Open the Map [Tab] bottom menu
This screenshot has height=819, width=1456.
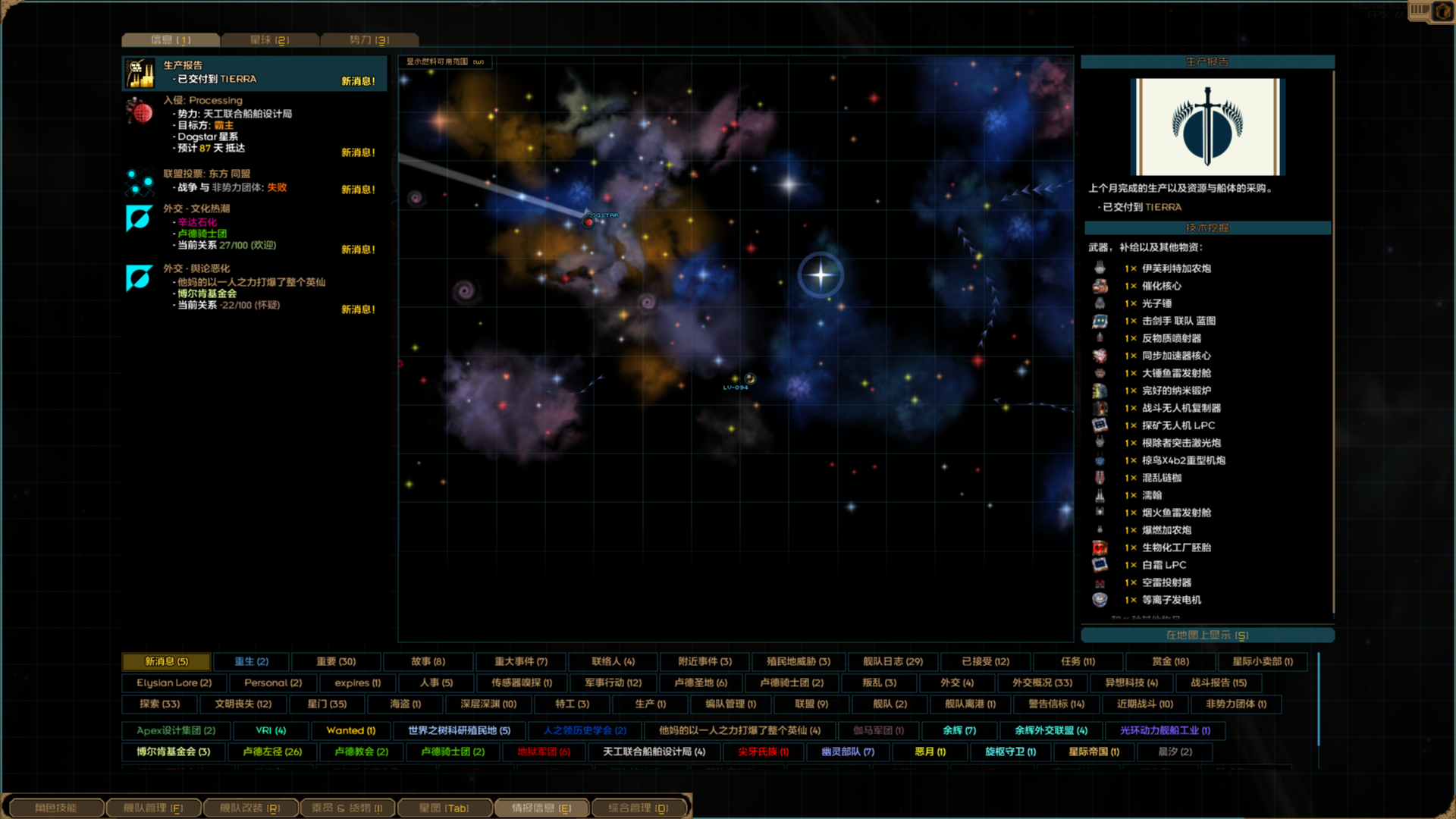pyautogui.click(x=444, y=808)
